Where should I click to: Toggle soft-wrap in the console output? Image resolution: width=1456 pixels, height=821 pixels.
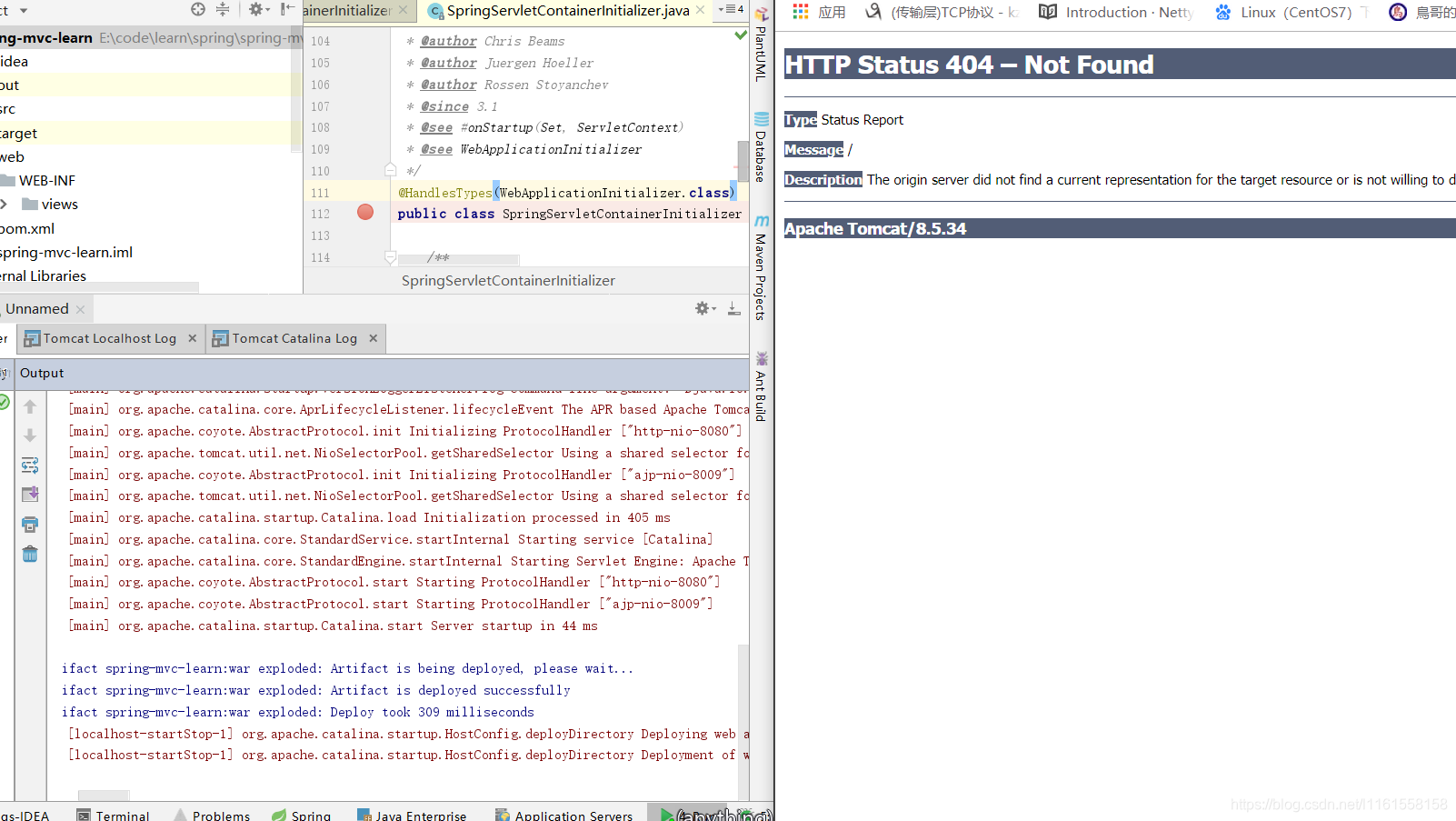30,466
